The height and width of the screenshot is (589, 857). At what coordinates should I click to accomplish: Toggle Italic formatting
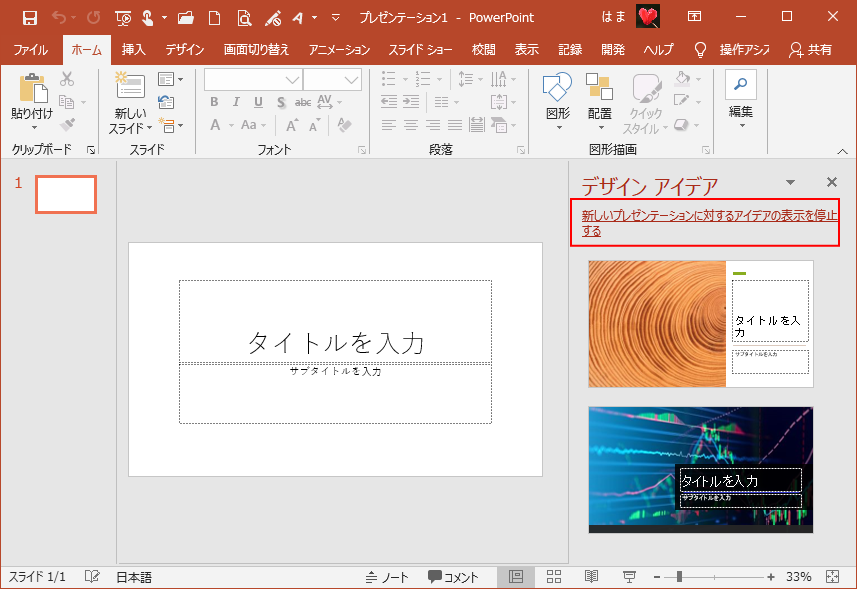pos(236,102)
